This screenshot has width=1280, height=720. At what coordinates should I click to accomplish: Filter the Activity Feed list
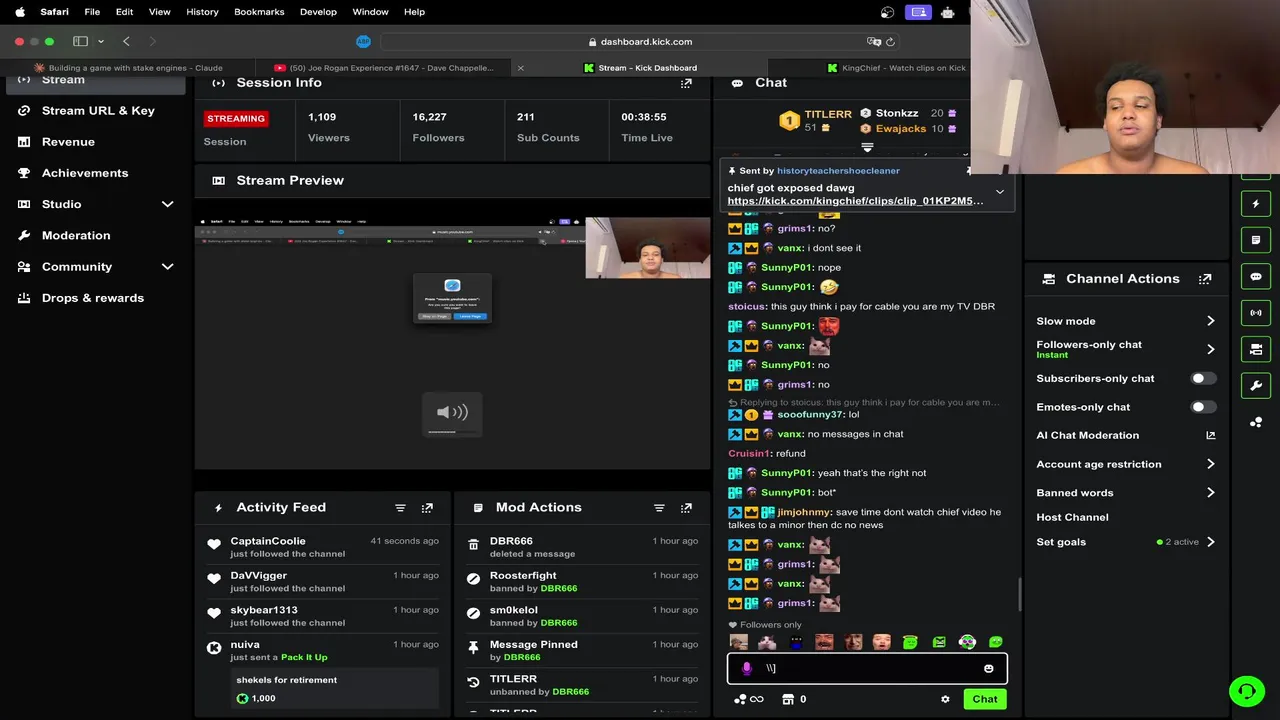400,508
